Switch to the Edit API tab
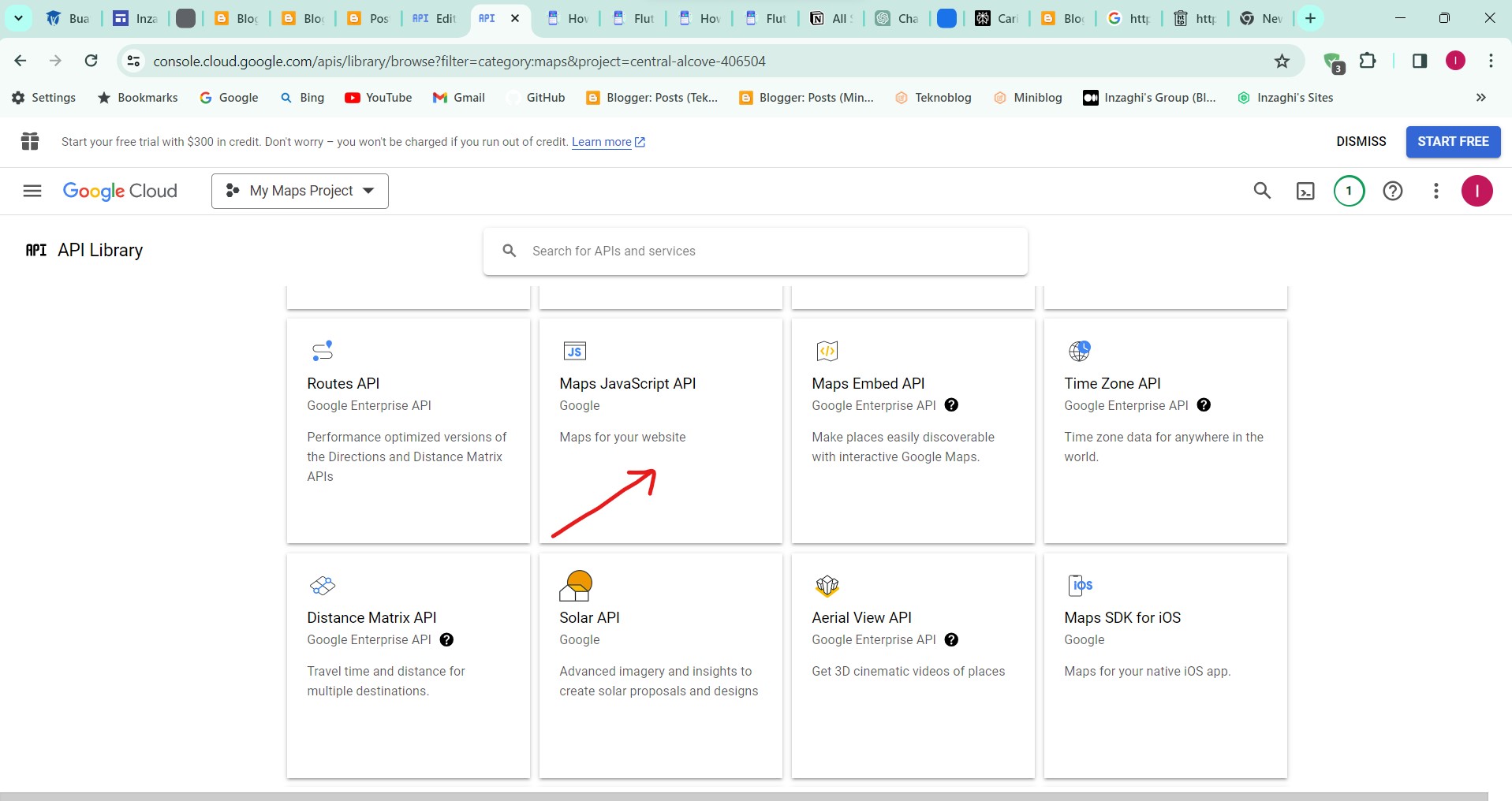The height and width of the screenshot is (801, 1512). click(435, 18)
